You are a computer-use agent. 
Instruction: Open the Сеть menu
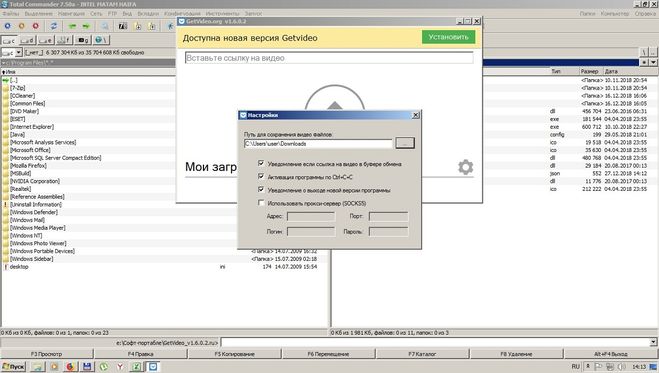point(96,13)
